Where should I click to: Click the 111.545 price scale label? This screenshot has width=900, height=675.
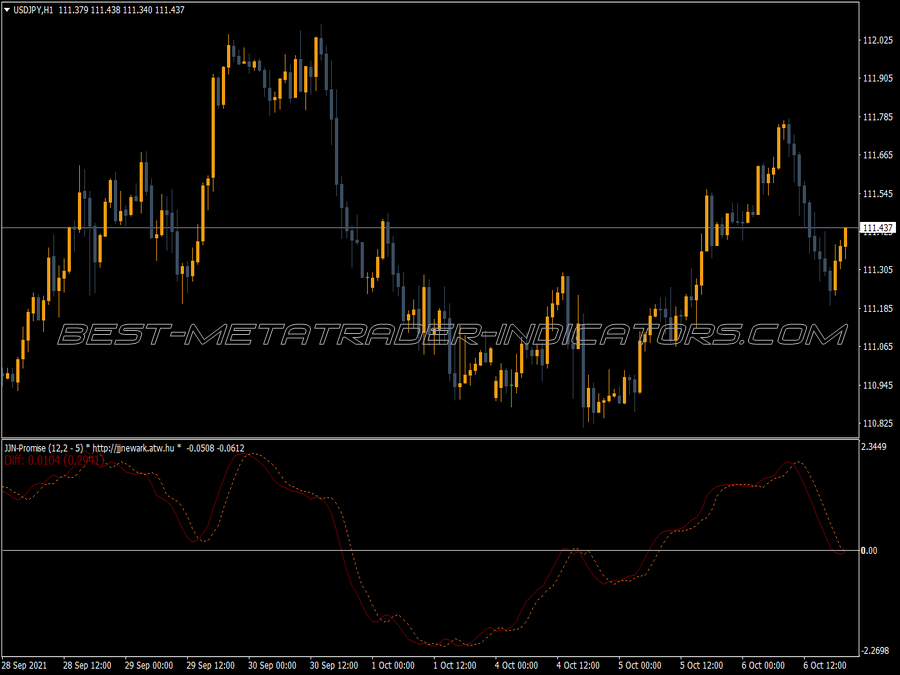(878, 194)
